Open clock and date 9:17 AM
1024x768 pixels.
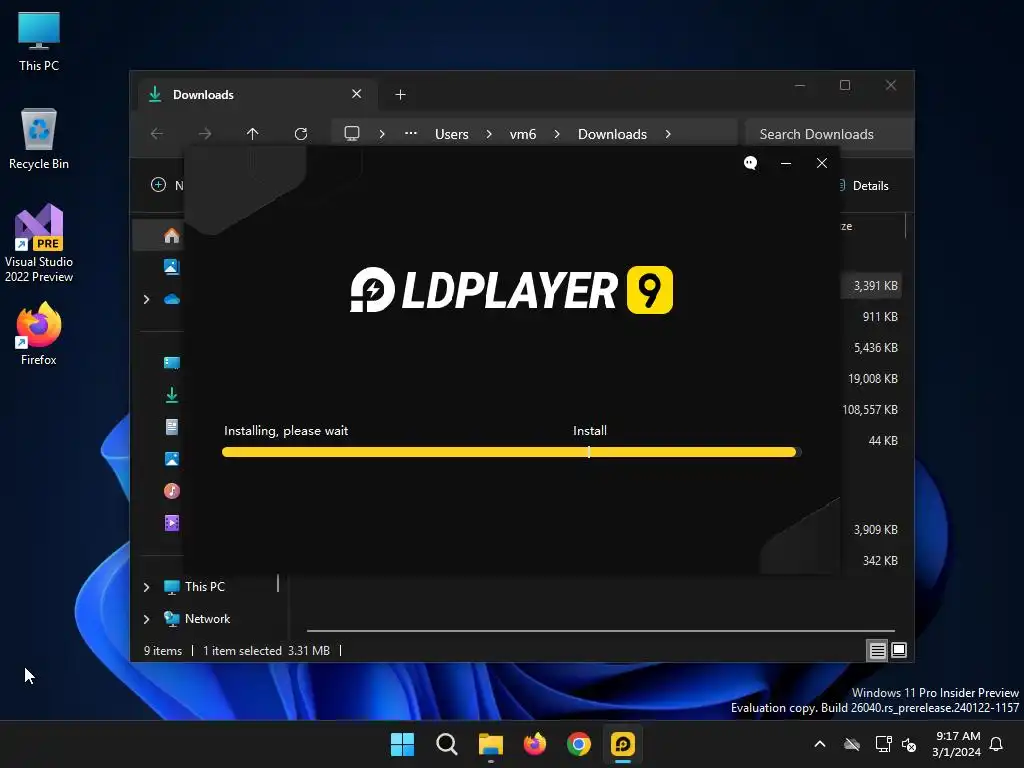tap(957, 744)
